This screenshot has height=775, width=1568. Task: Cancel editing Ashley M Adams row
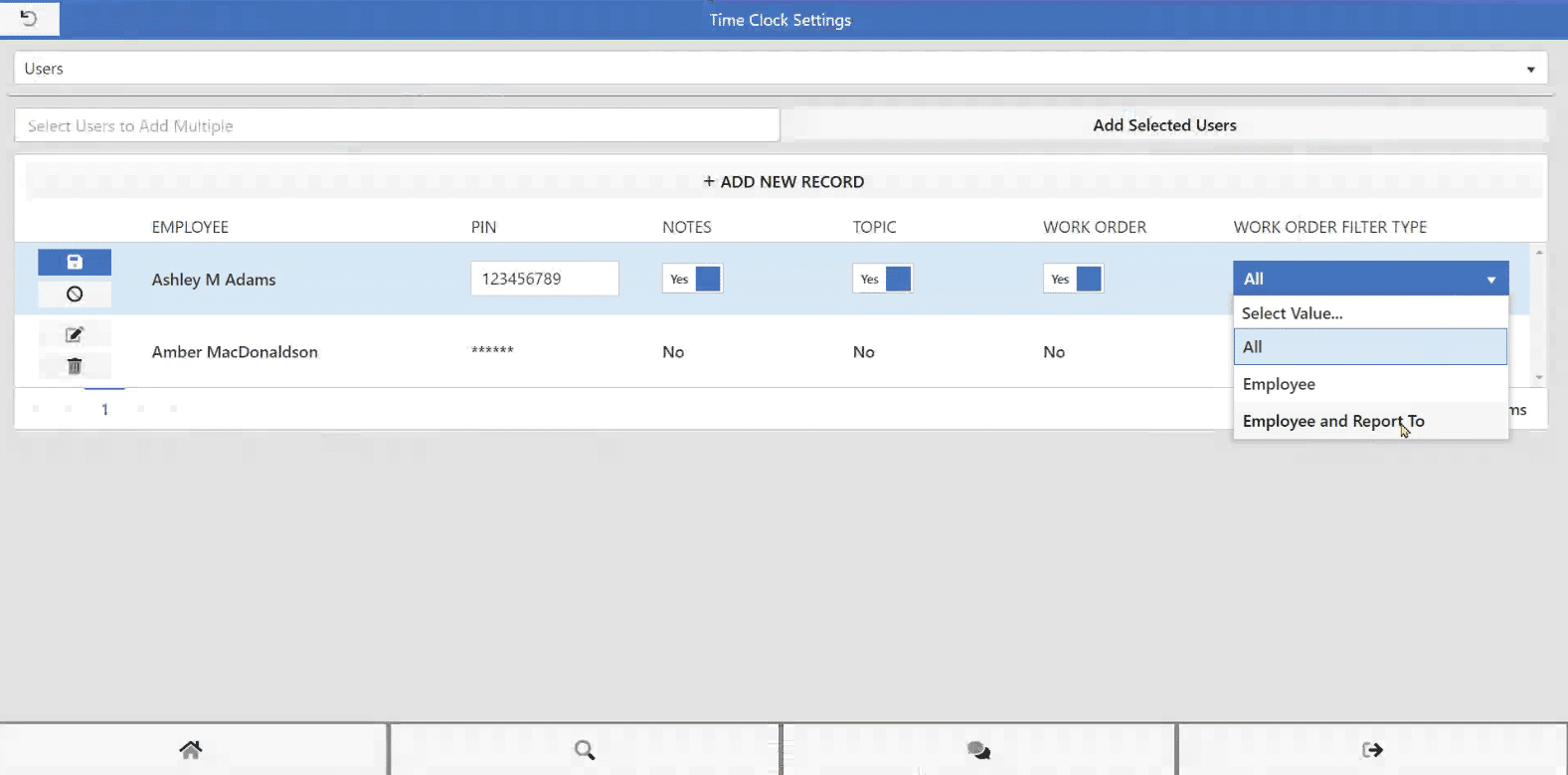[x=75, y=294]
